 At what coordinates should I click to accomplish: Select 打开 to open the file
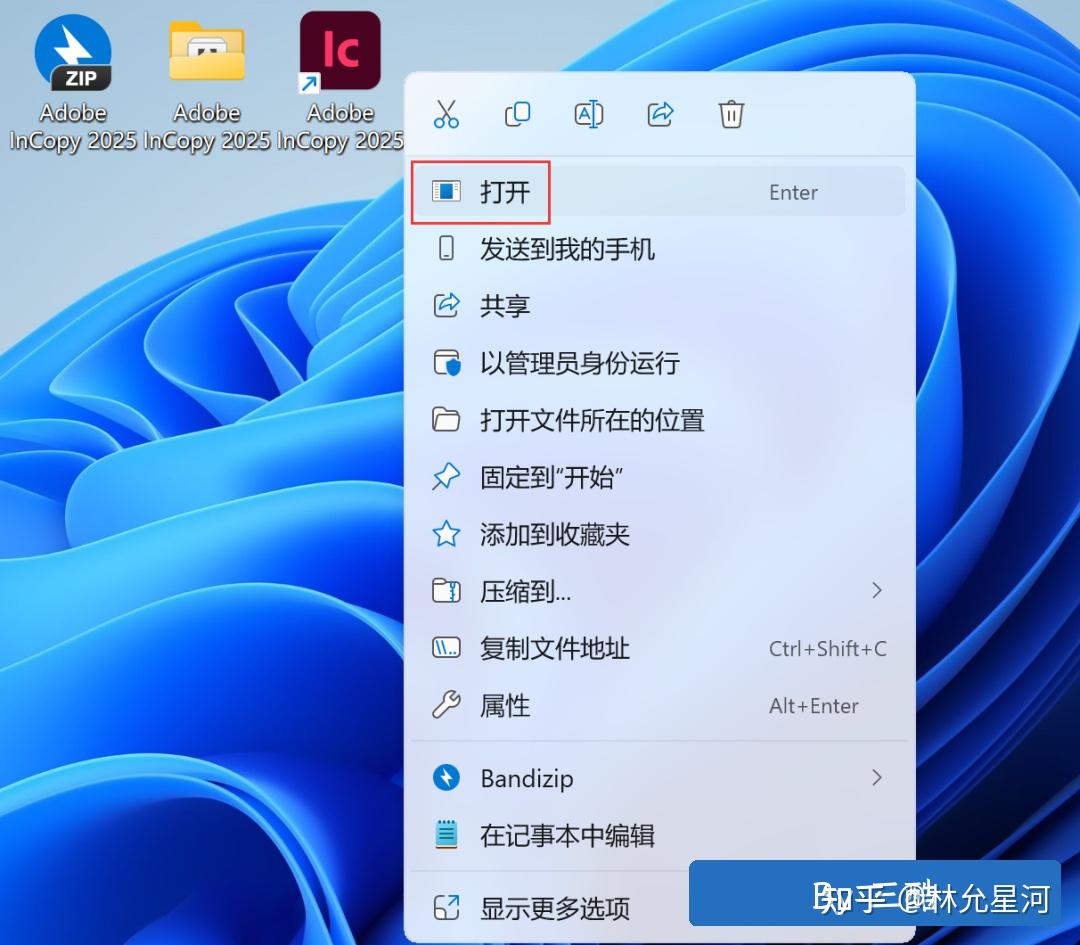point(505,192)
